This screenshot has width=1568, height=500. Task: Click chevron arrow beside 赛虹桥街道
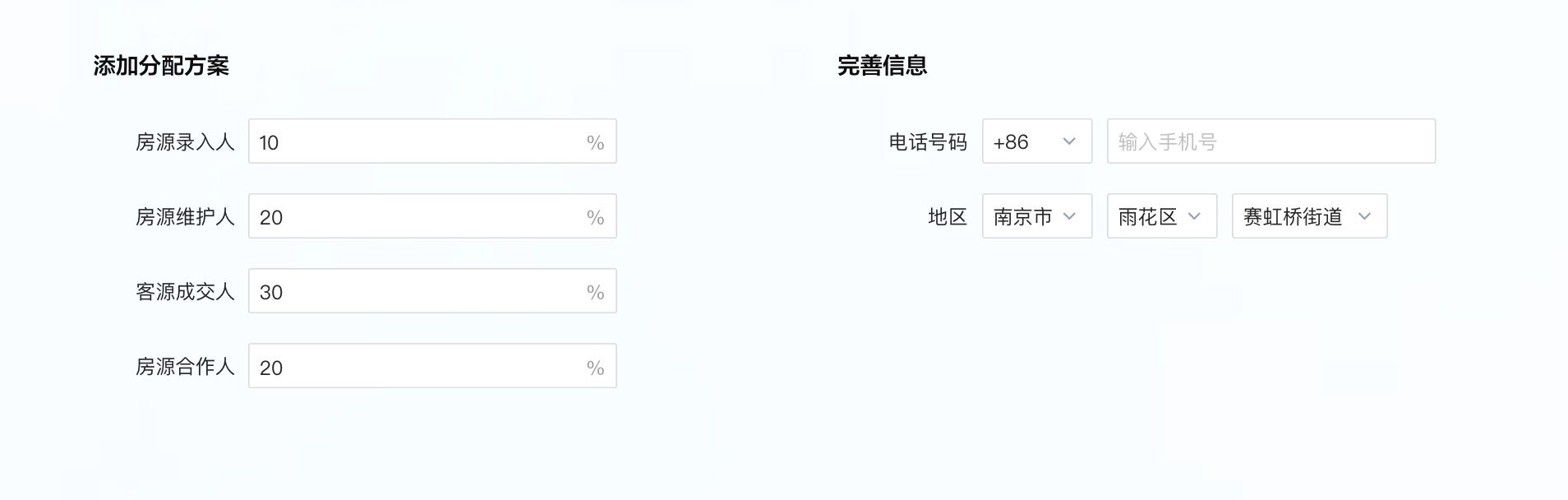click(x=1364, y=216)
